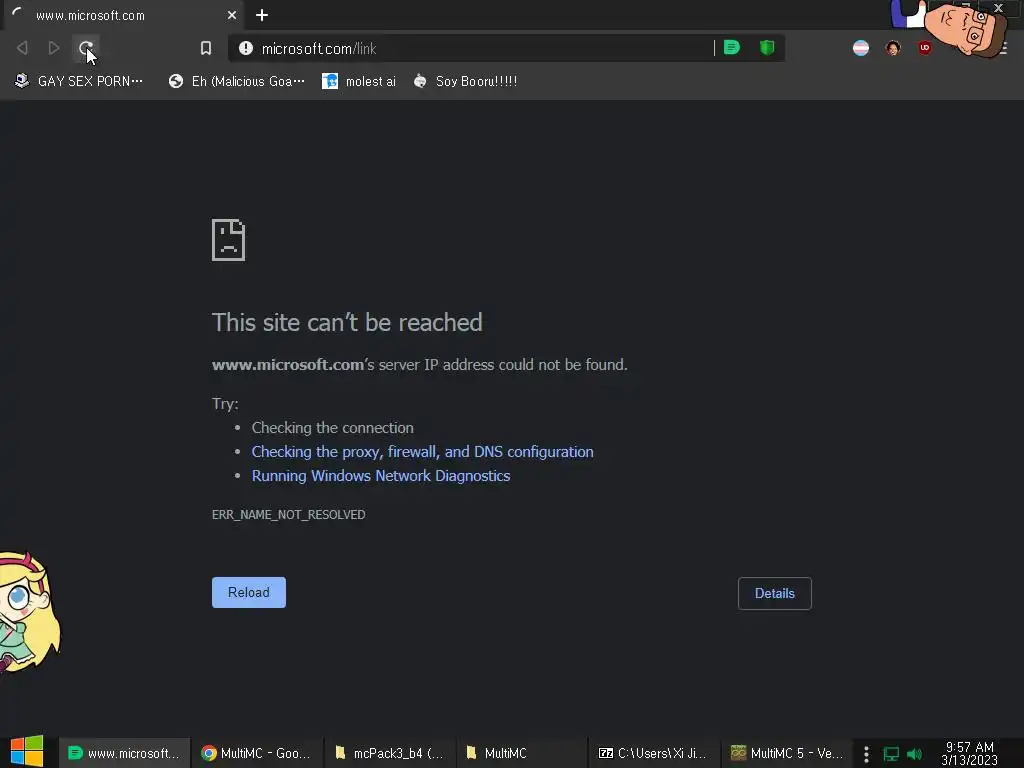This screenshot has height=768, width=1024.
Task: Select the www.microsoft.com browser tab
Action: click(123, 15)
